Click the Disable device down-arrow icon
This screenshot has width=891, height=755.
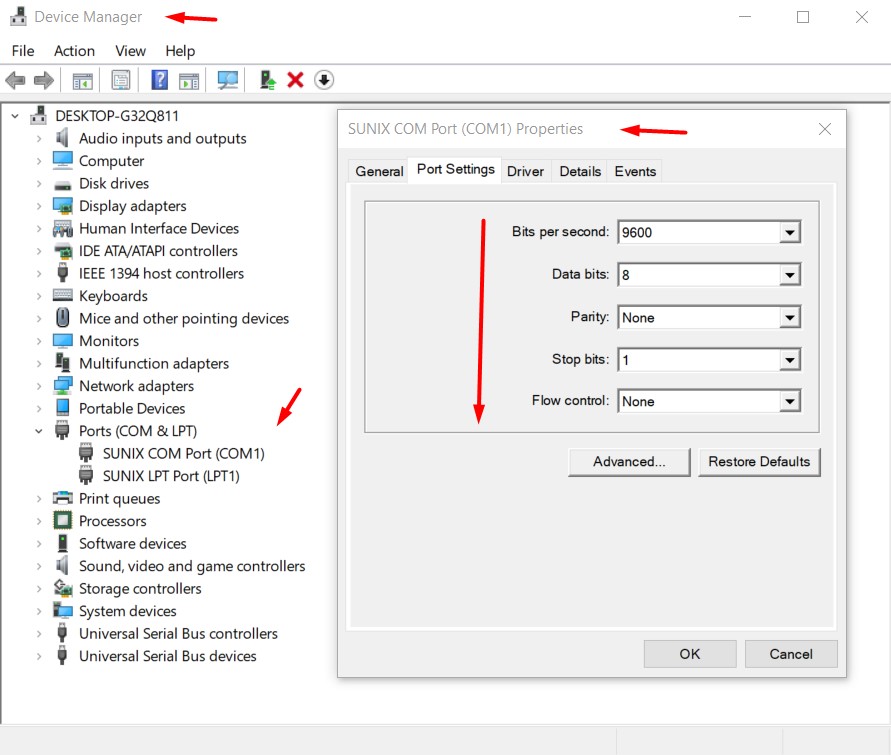324,80
